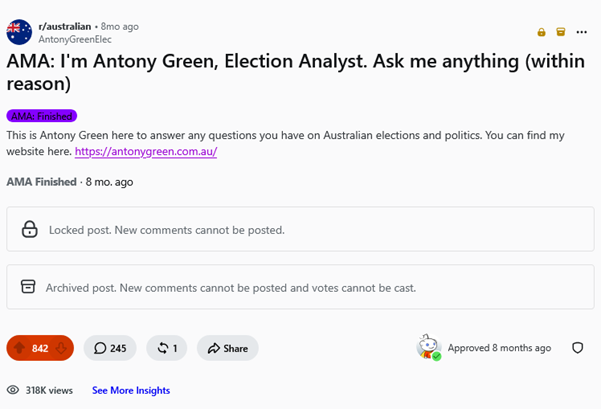This screenshot has width=601, height=409.
Task: Open the antonygreen.com.au link
Action: point(146,151)
